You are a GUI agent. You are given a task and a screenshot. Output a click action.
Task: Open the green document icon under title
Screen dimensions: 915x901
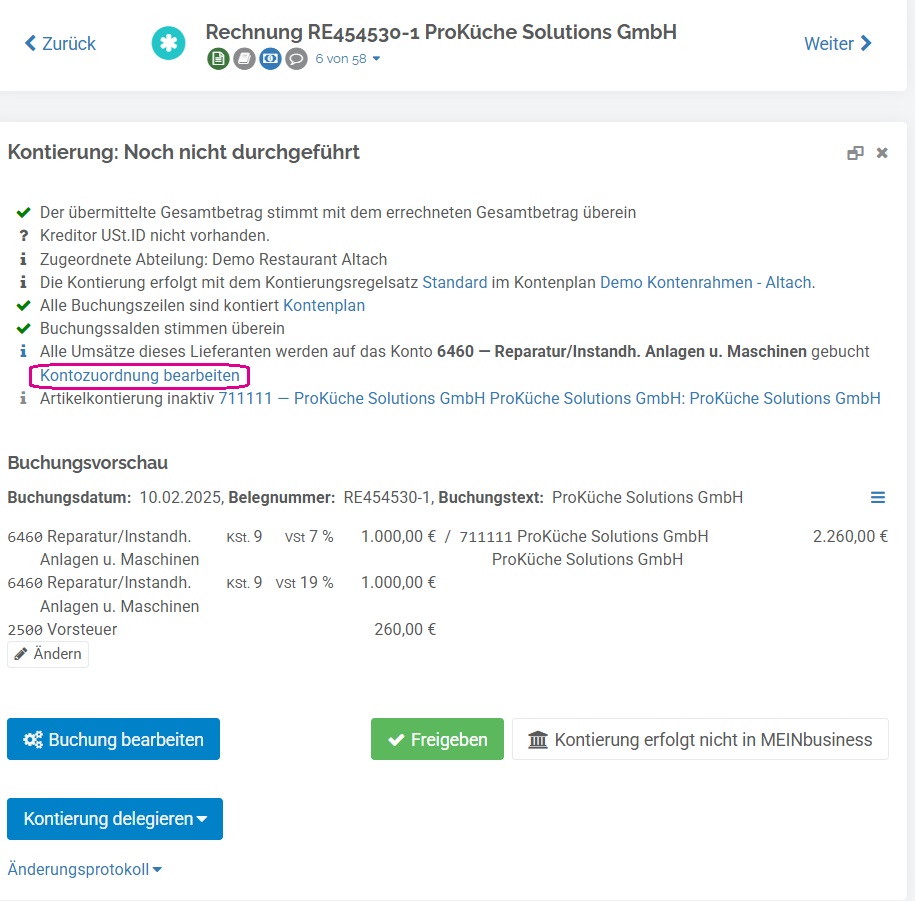pyautogui.click(x=218, y=59)
